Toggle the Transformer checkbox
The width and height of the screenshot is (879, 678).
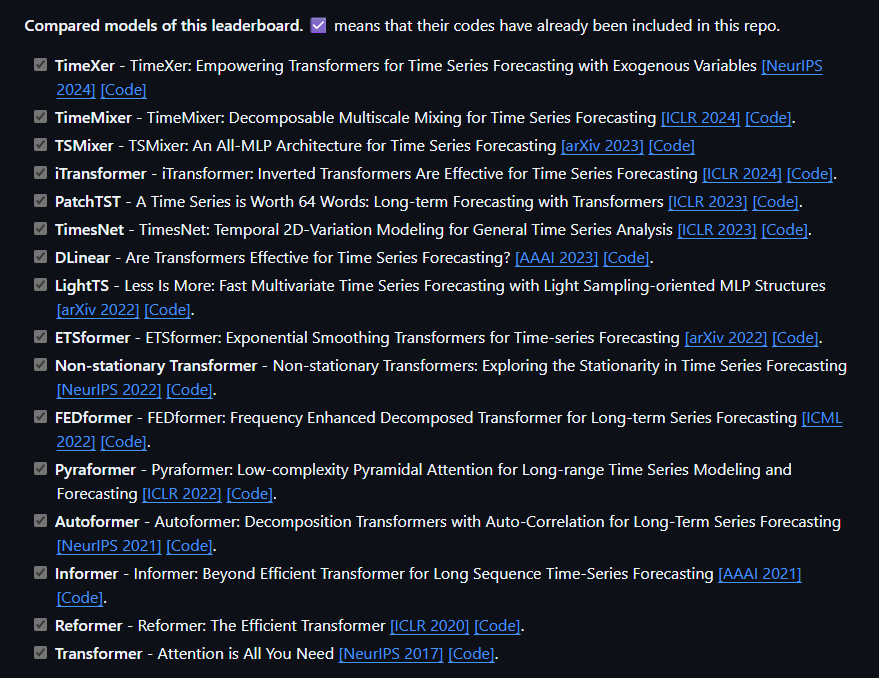[40, 653]
